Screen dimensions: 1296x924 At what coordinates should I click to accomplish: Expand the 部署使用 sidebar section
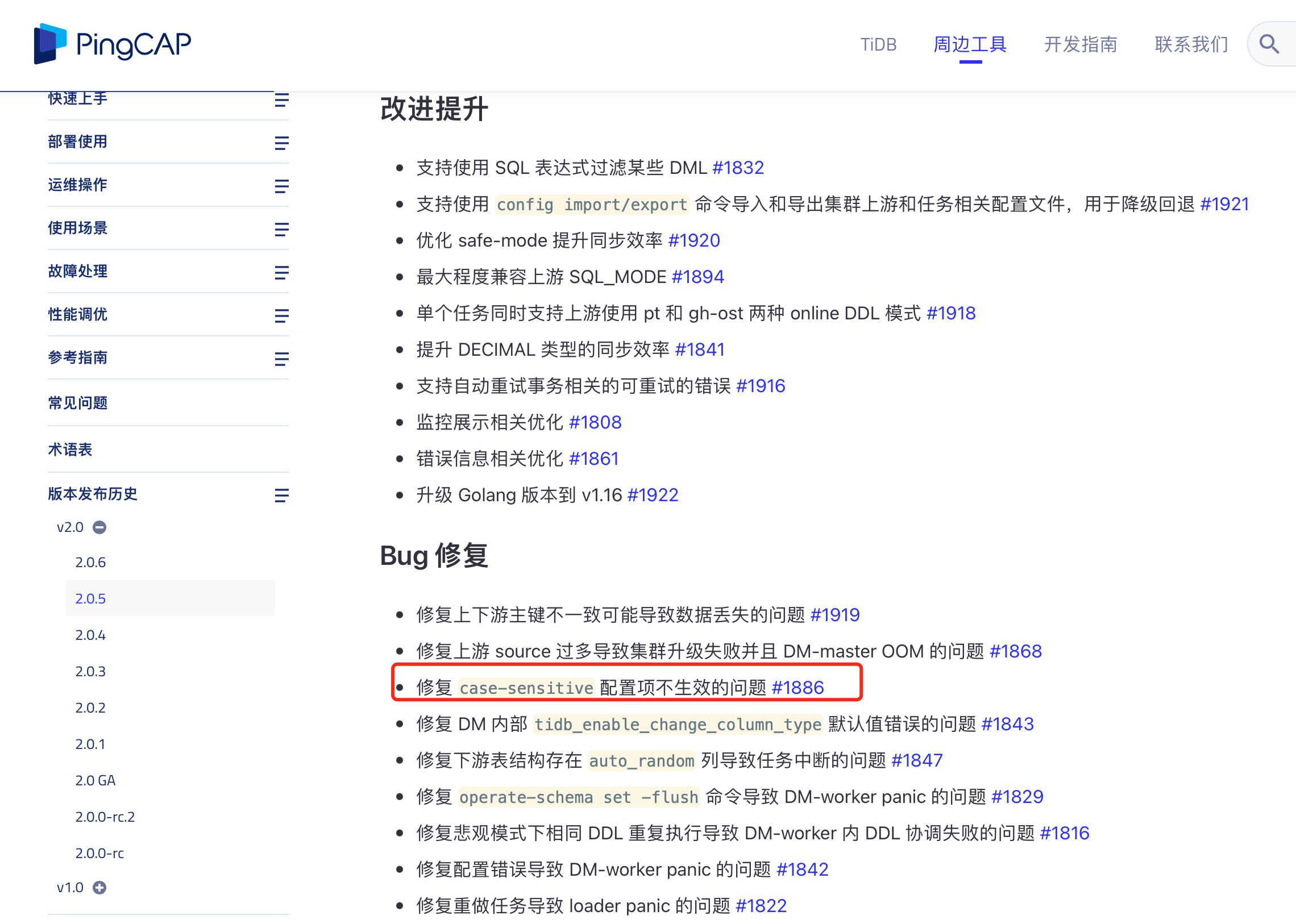[281, 143]
